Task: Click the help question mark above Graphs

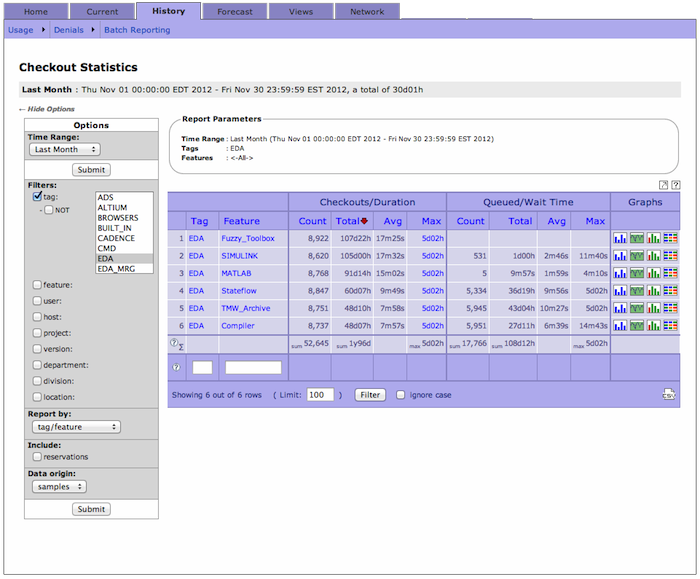Action: [676, 185]
